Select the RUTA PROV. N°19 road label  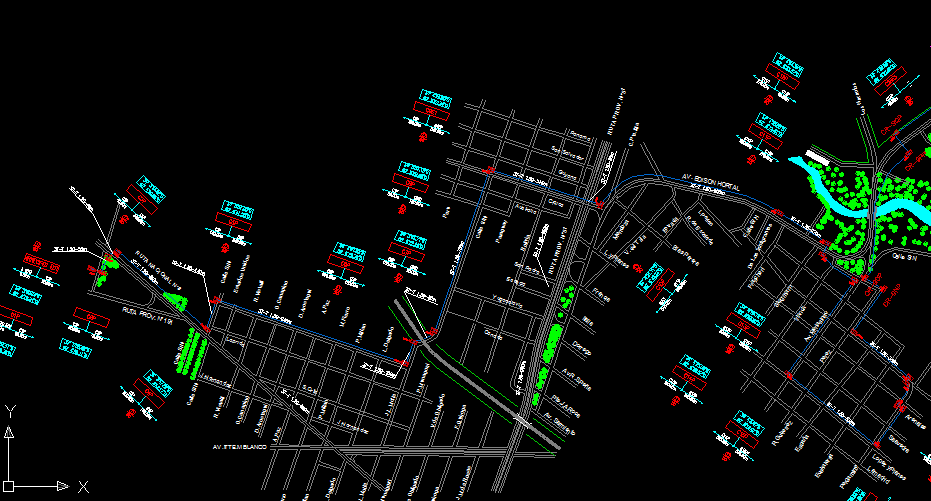147,316
